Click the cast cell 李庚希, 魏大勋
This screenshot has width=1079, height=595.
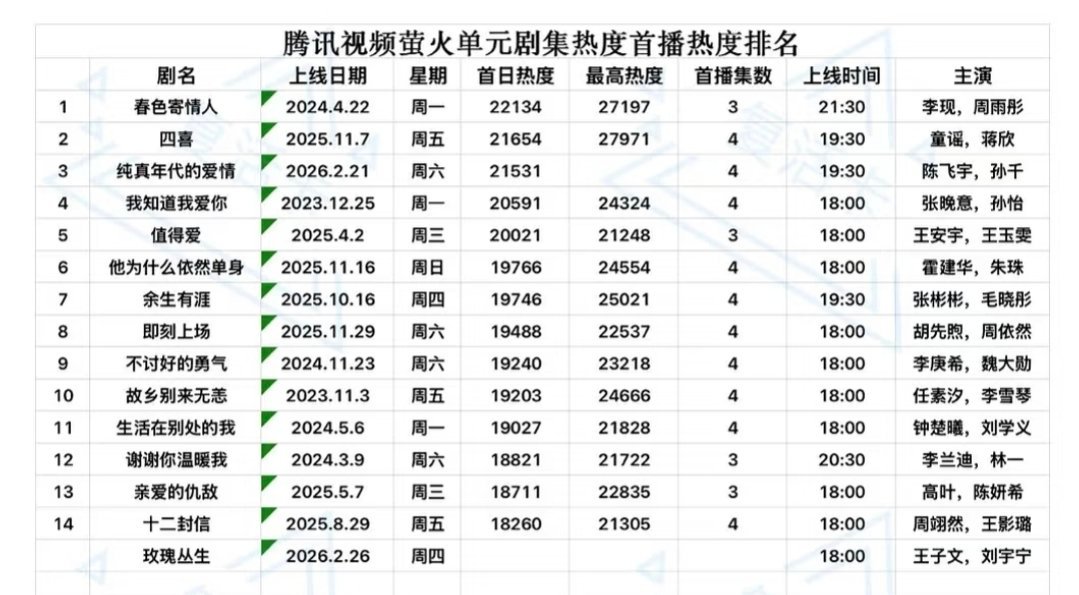tap(972, 364)
